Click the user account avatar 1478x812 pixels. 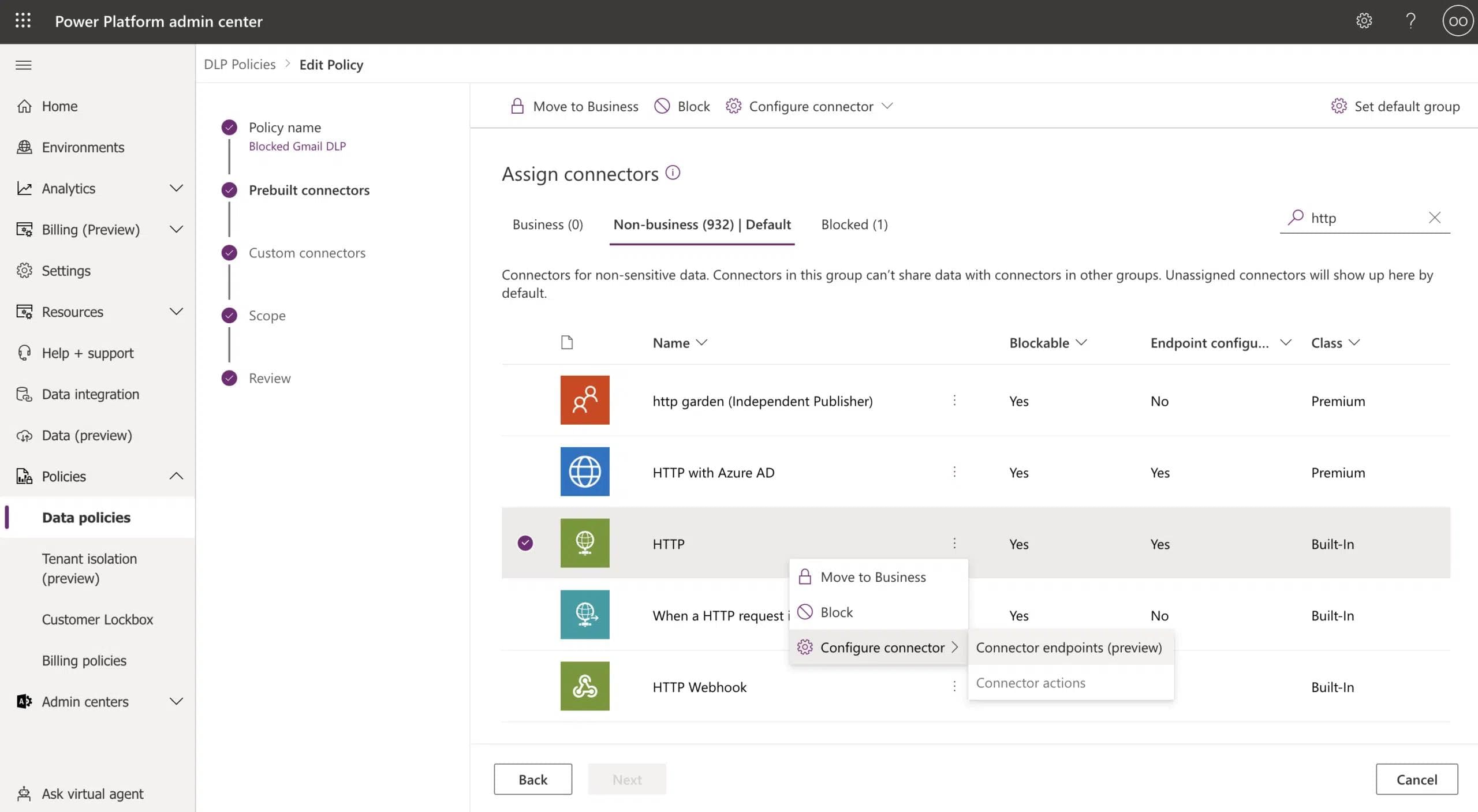pos(1457,21)
